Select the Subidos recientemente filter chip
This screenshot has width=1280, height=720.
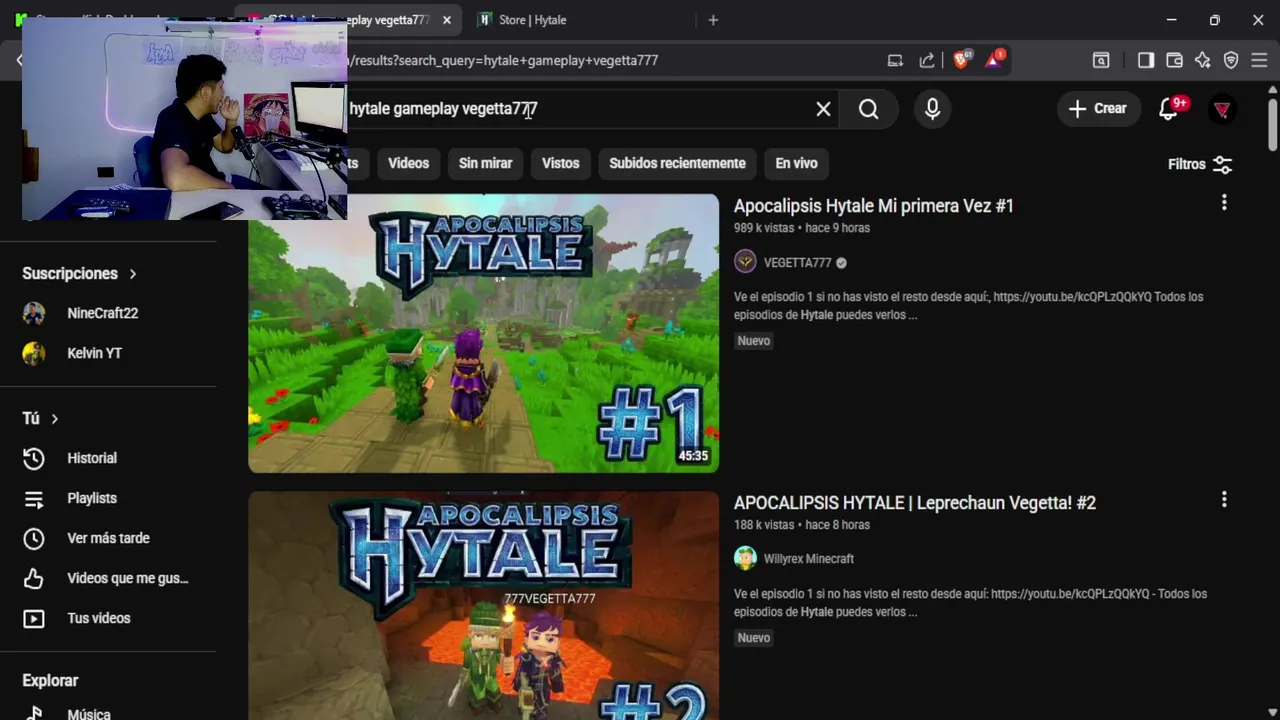[677, 163]
